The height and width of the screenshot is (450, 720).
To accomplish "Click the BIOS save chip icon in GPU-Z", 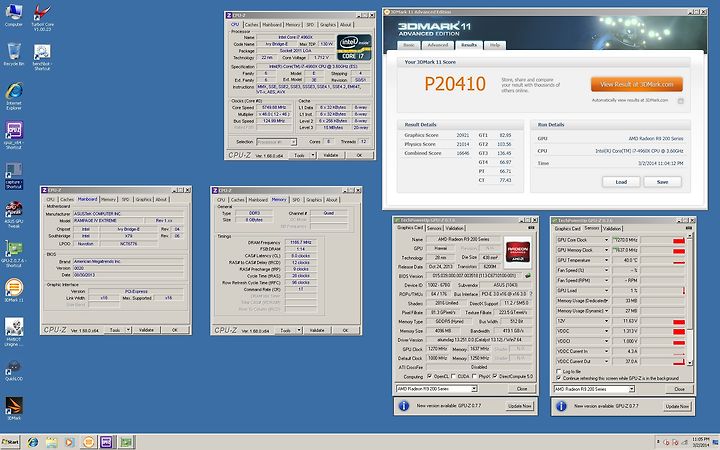I will (x=529, y=276).
